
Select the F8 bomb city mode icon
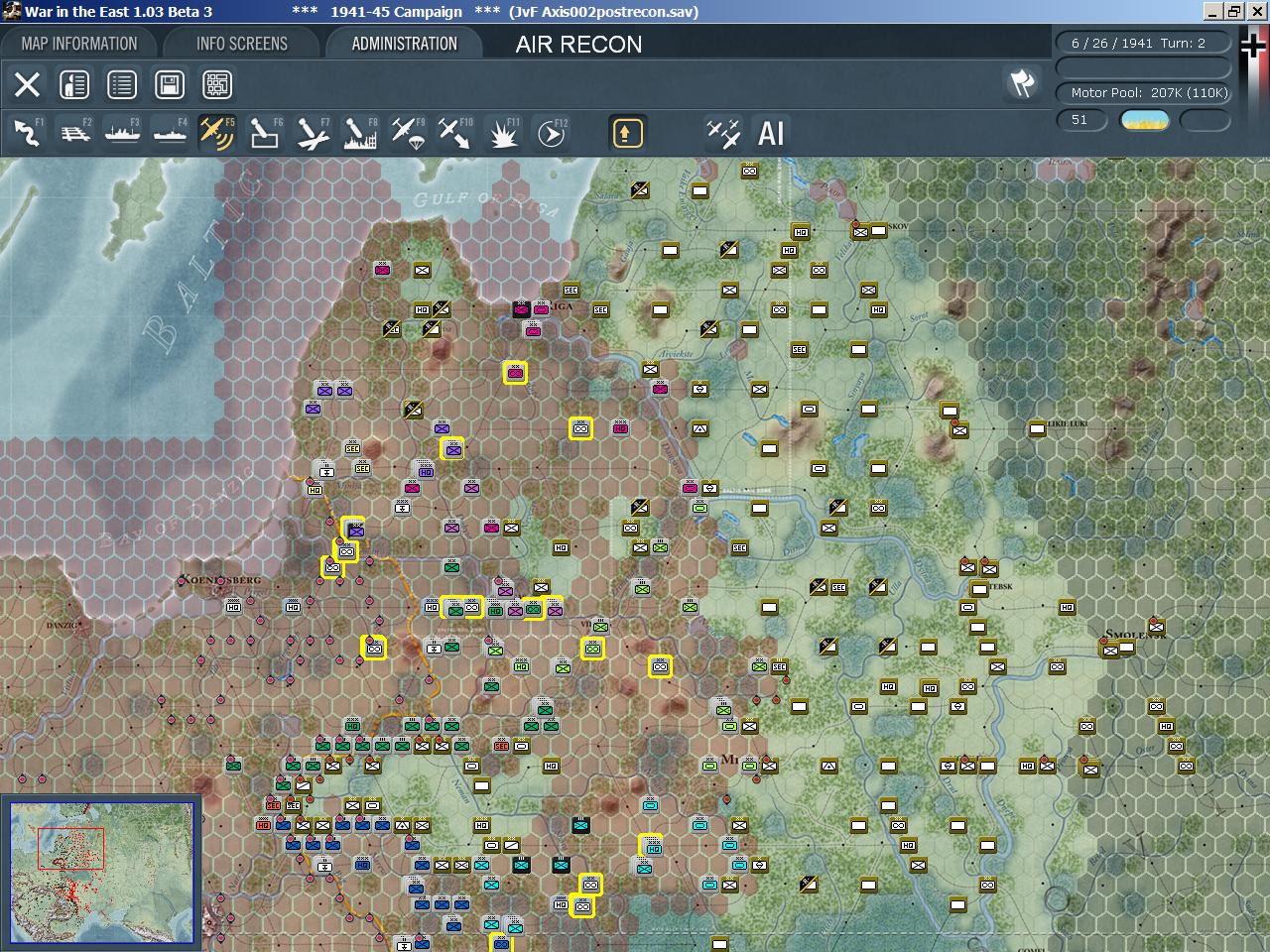pyautogui.click(x=359, y=133)
